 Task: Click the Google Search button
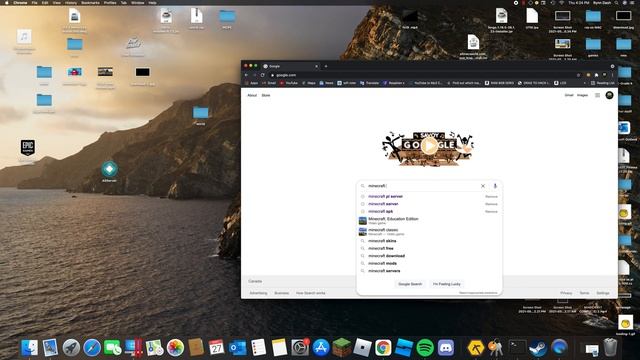[x=410, y=284]
